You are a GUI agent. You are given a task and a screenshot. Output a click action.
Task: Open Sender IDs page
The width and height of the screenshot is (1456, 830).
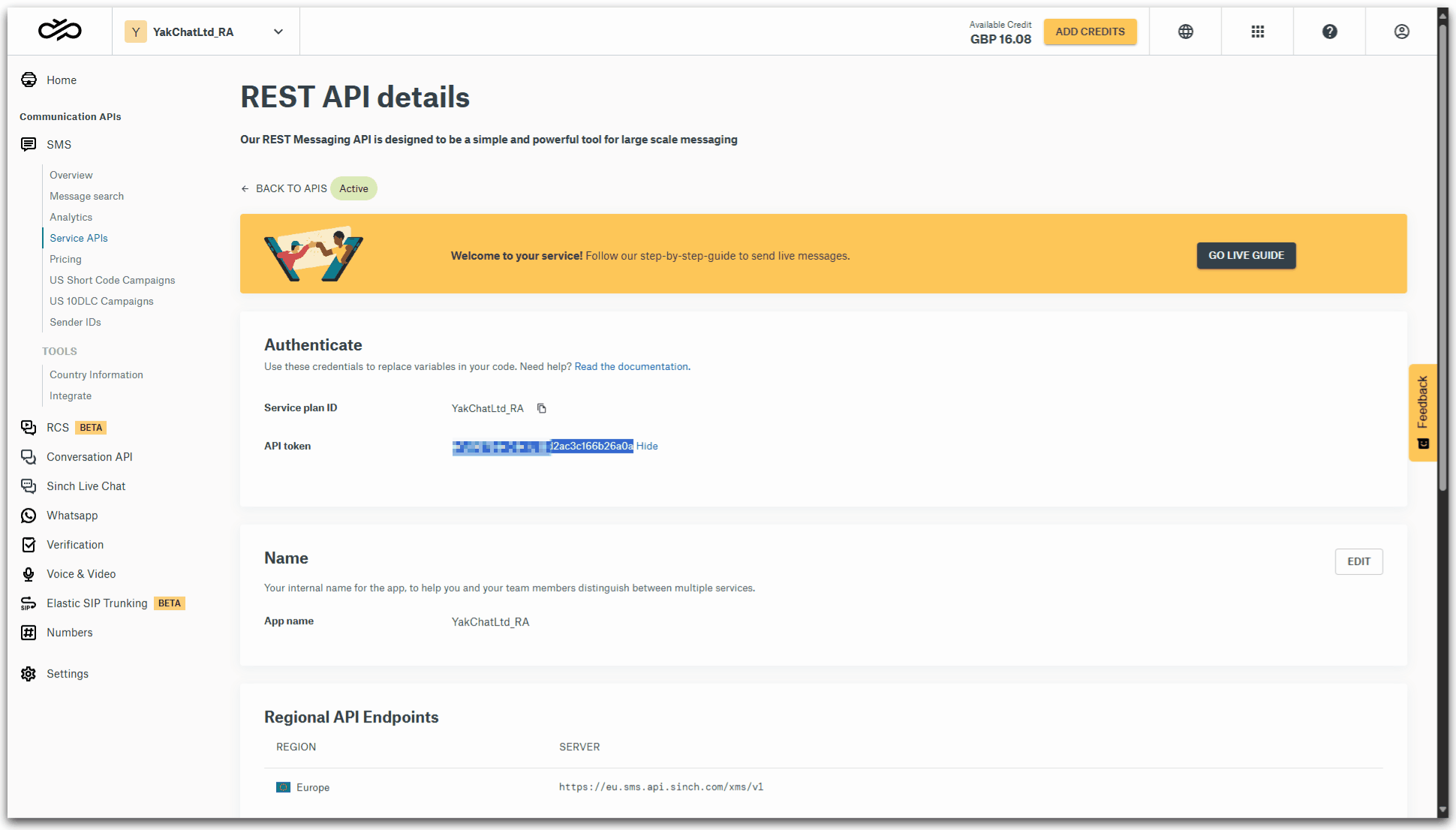pyautogui.click(x=75, y=322)
